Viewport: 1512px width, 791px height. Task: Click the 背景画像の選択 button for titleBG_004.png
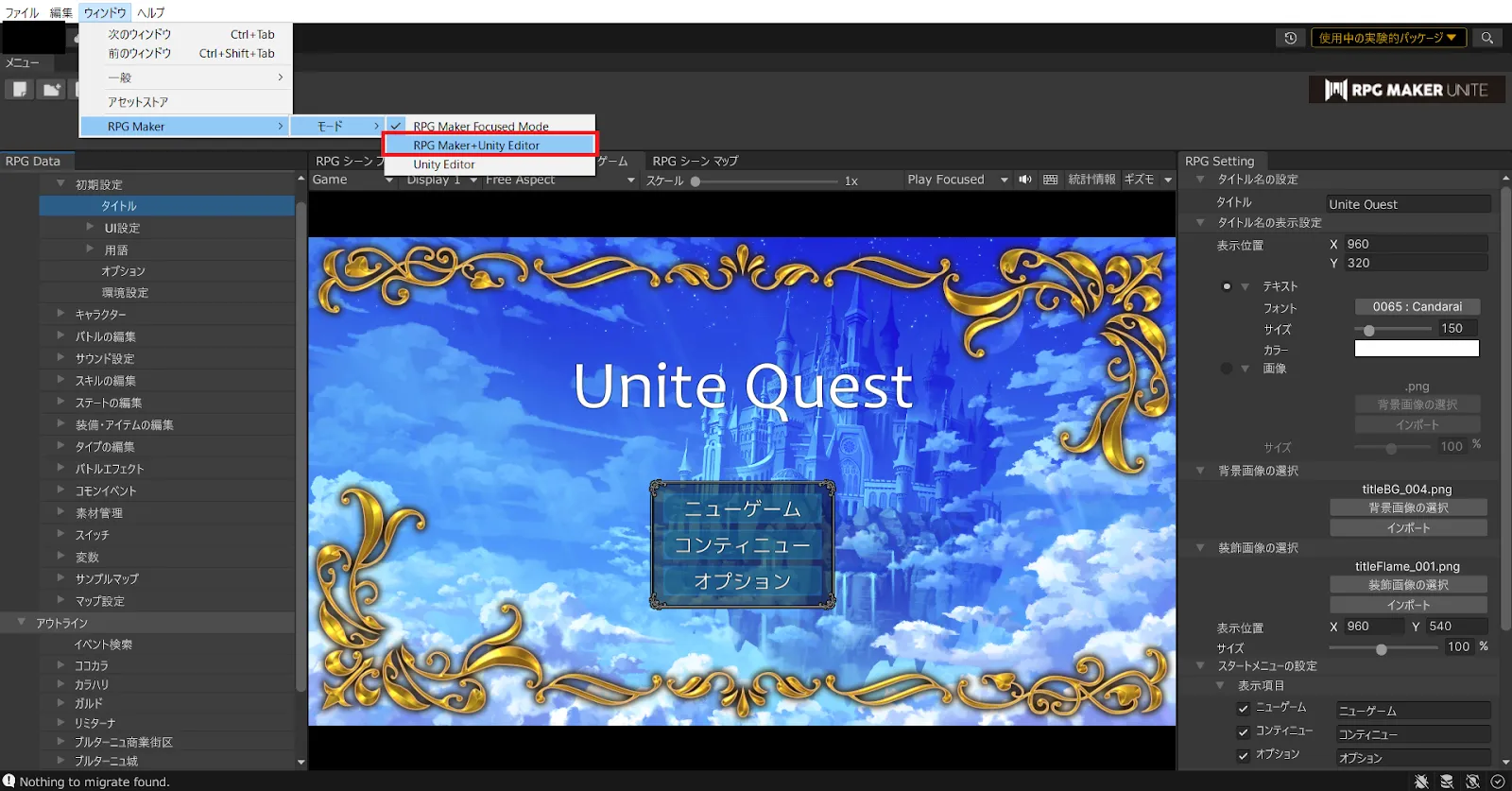(x=1408, y=508)
